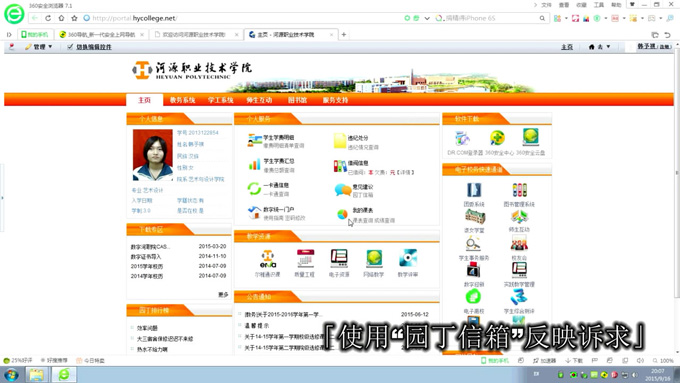Open the 意见建议 chat bubble icon
This screenshot has height=383, width=680.
[343, 190]
